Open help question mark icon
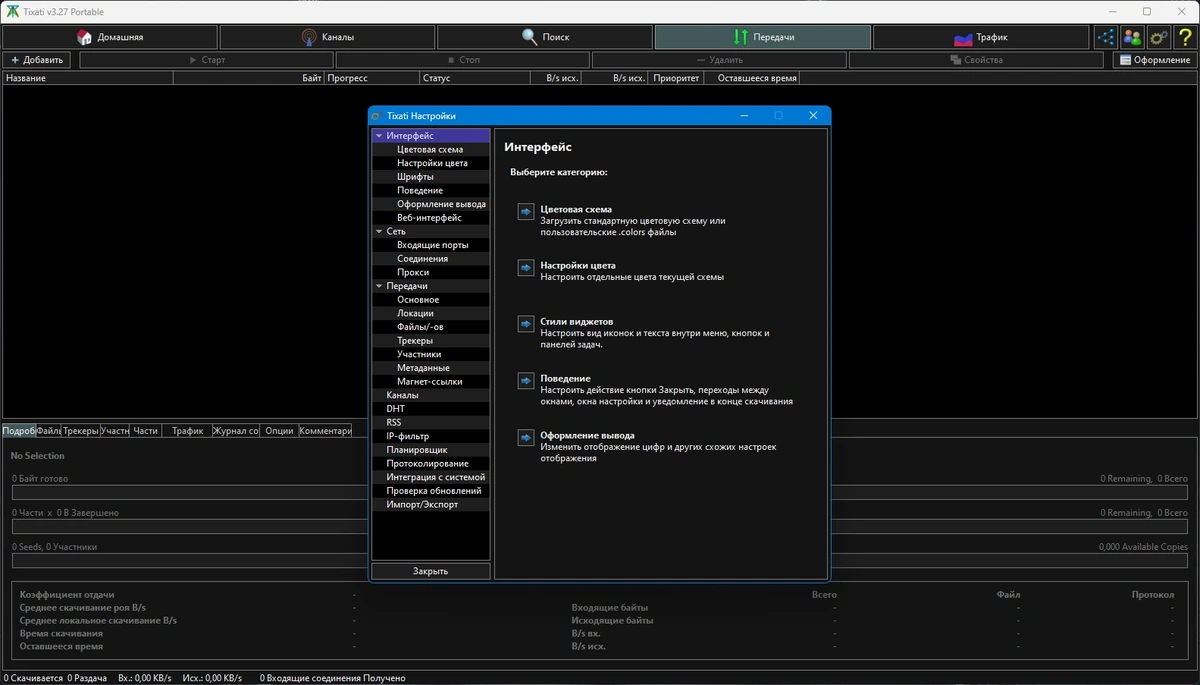Screen dimensions: 1200x685 (x=1184, y=37)
